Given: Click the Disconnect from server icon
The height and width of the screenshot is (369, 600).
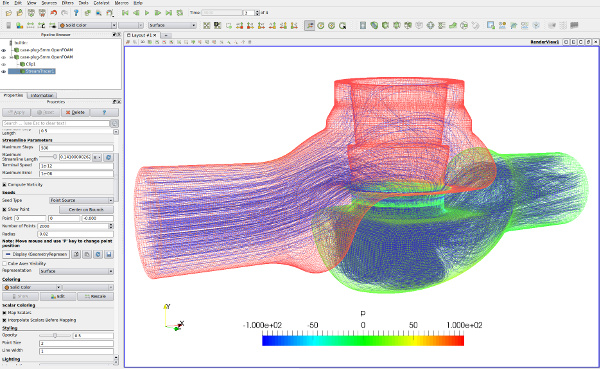Looking at the screenshot, I should click(42, 13).
